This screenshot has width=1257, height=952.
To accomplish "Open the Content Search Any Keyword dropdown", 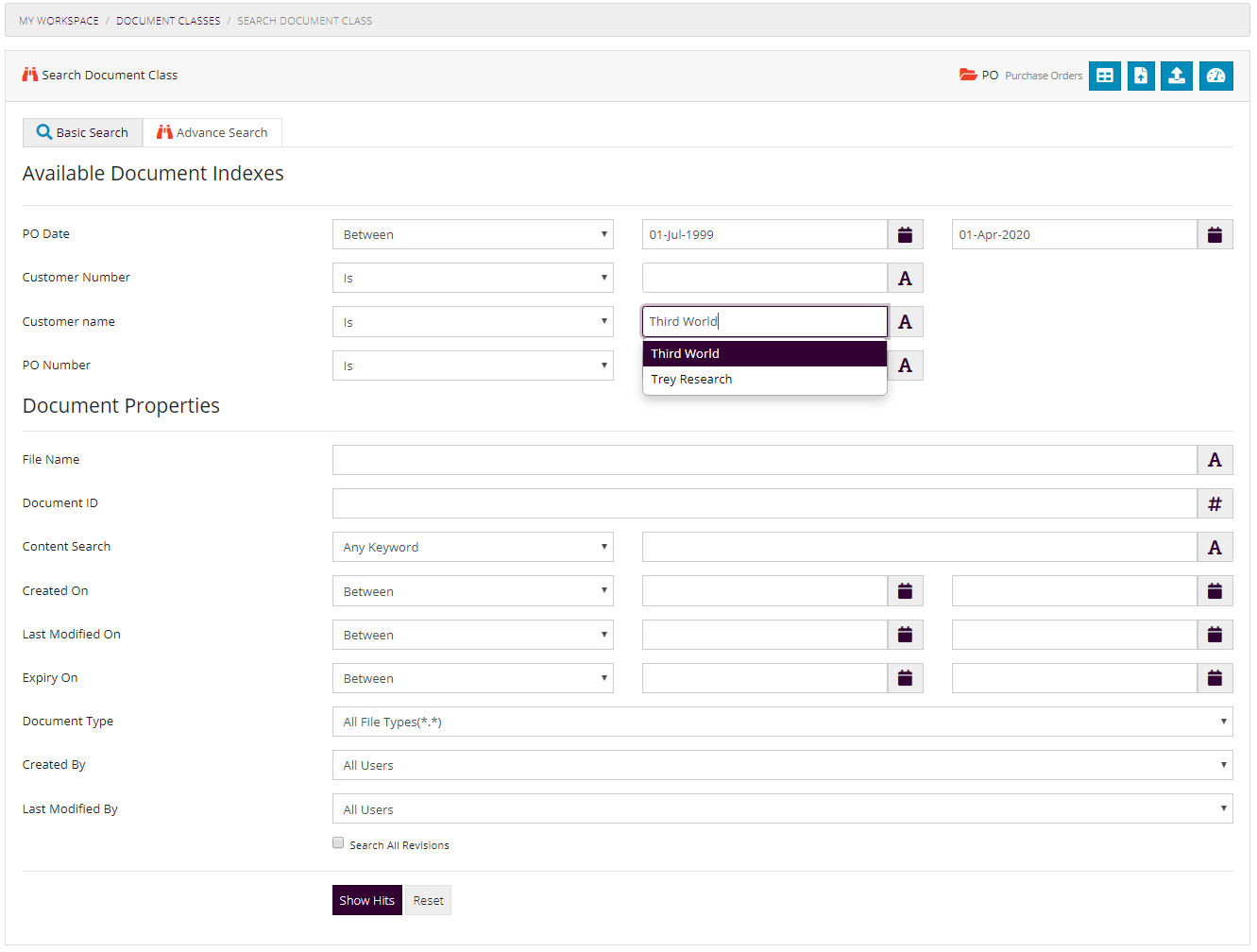I will click(x=472, y=547).
